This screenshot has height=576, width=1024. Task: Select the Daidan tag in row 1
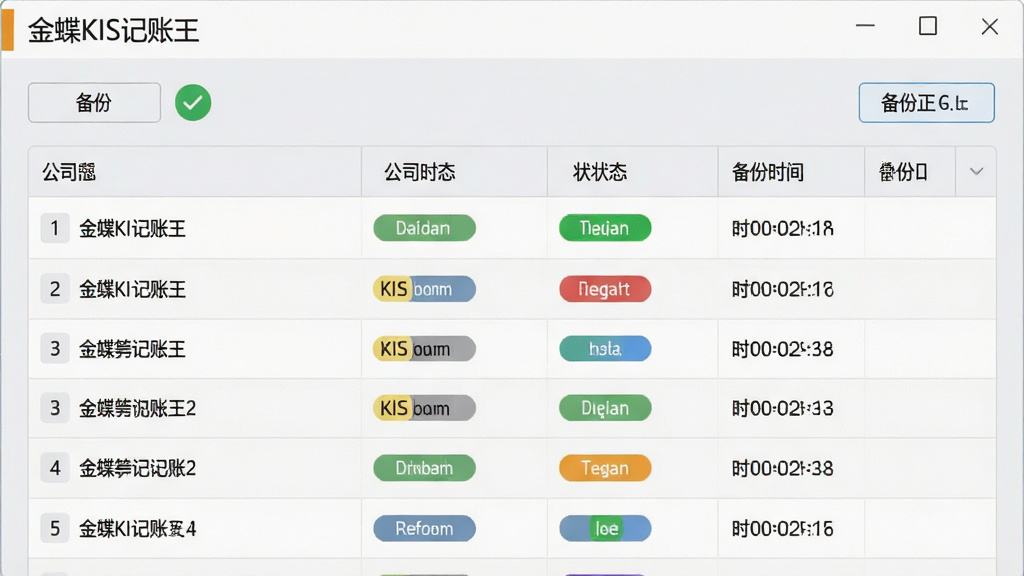click(x=424, y=228)
